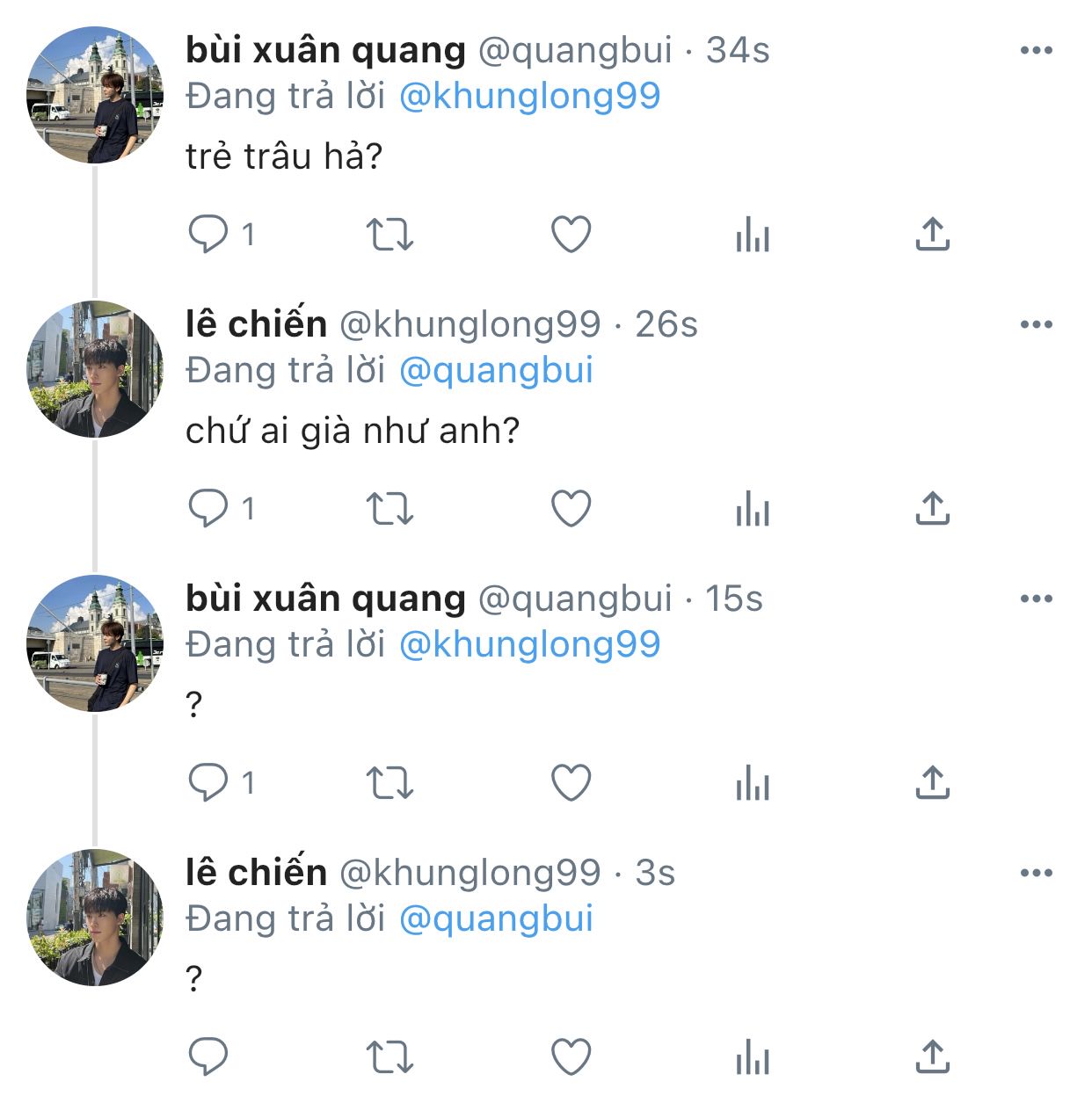
Task: Like the "chứ ai già như anh?" tweet
Action: tap(571, 509)
